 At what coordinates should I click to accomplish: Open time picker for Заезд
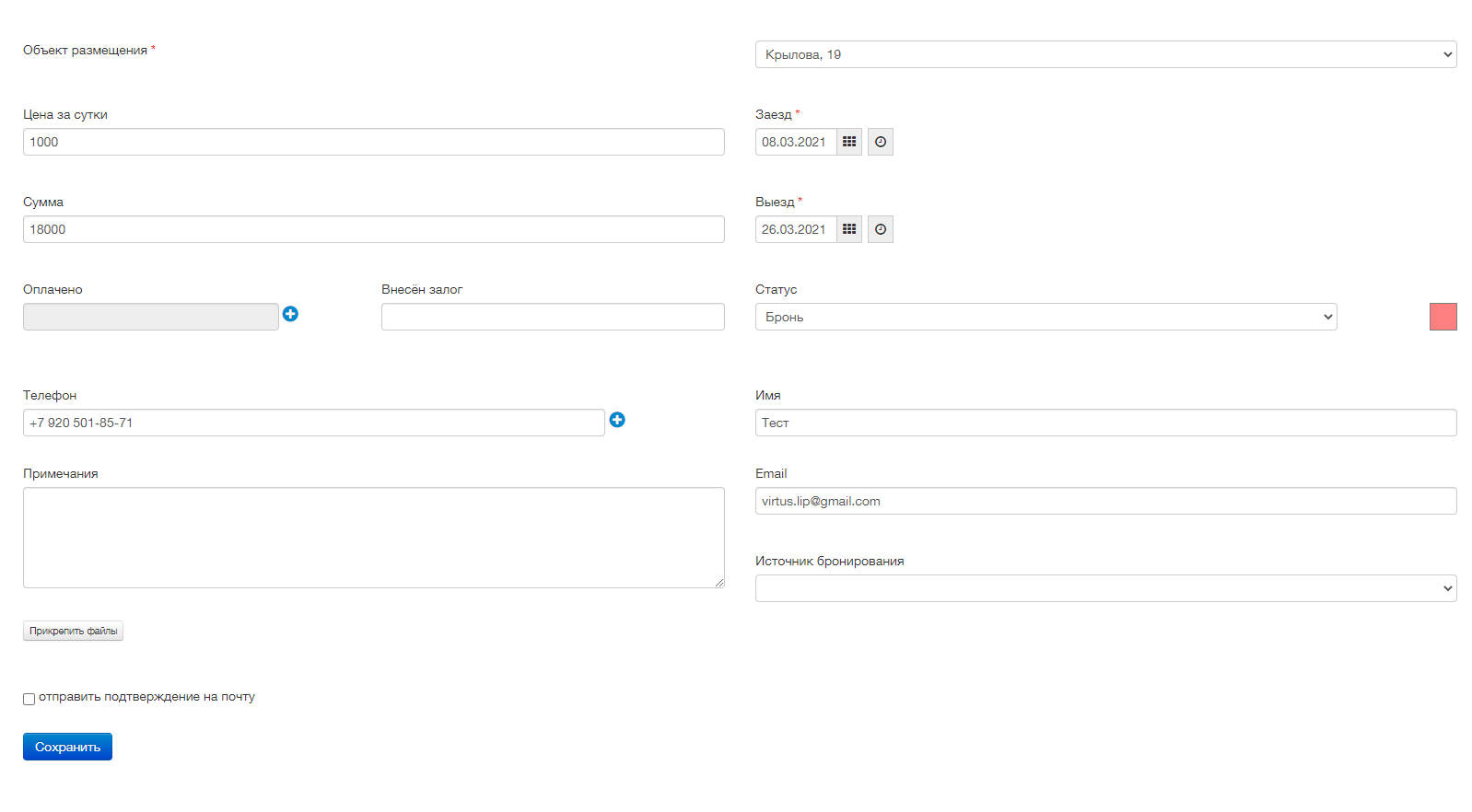pyautogui.click(x=881, y=142)
